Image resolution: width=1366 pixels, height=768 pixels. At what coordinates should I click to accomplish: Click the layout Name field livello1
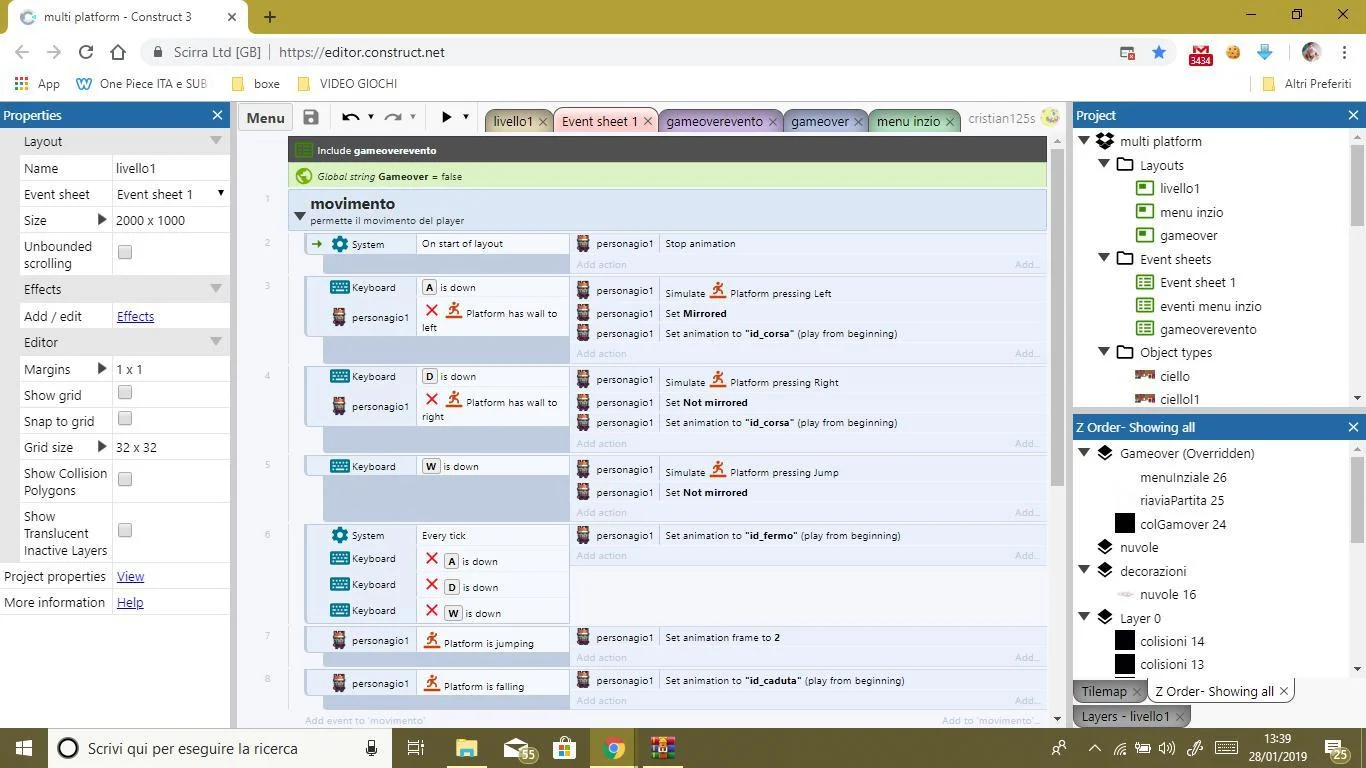[170, 168]
